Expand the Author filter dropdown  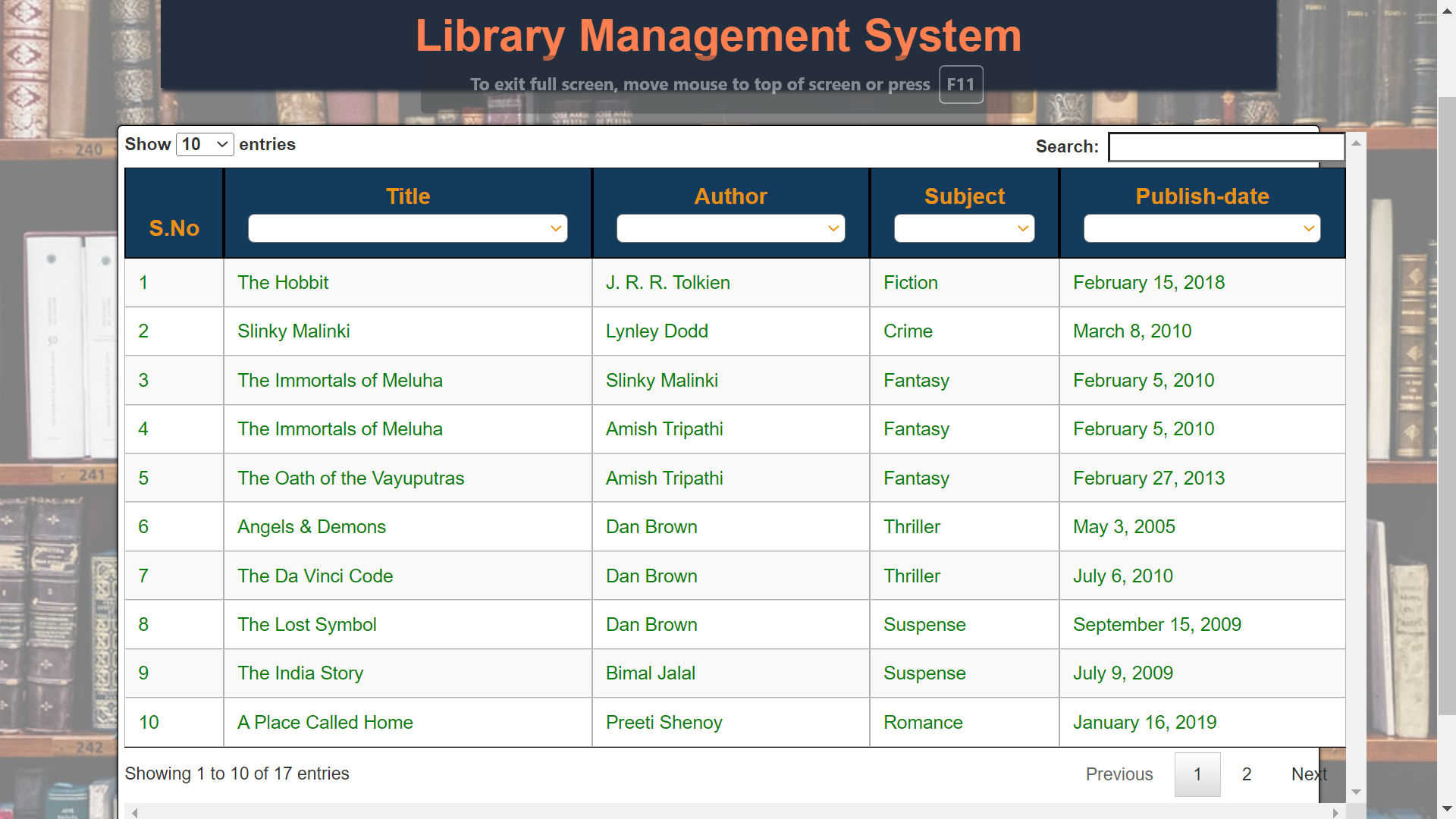730,228
